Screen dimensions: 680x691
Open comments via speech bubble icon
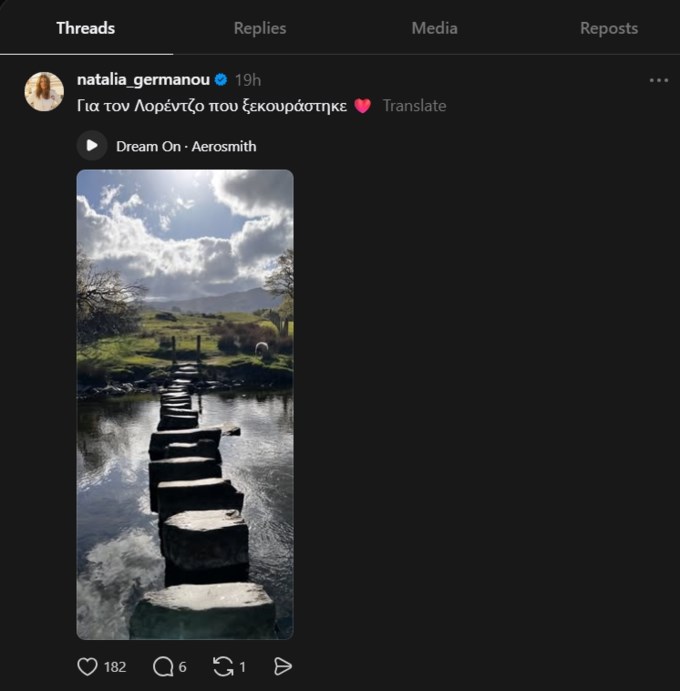pos(163,666)
